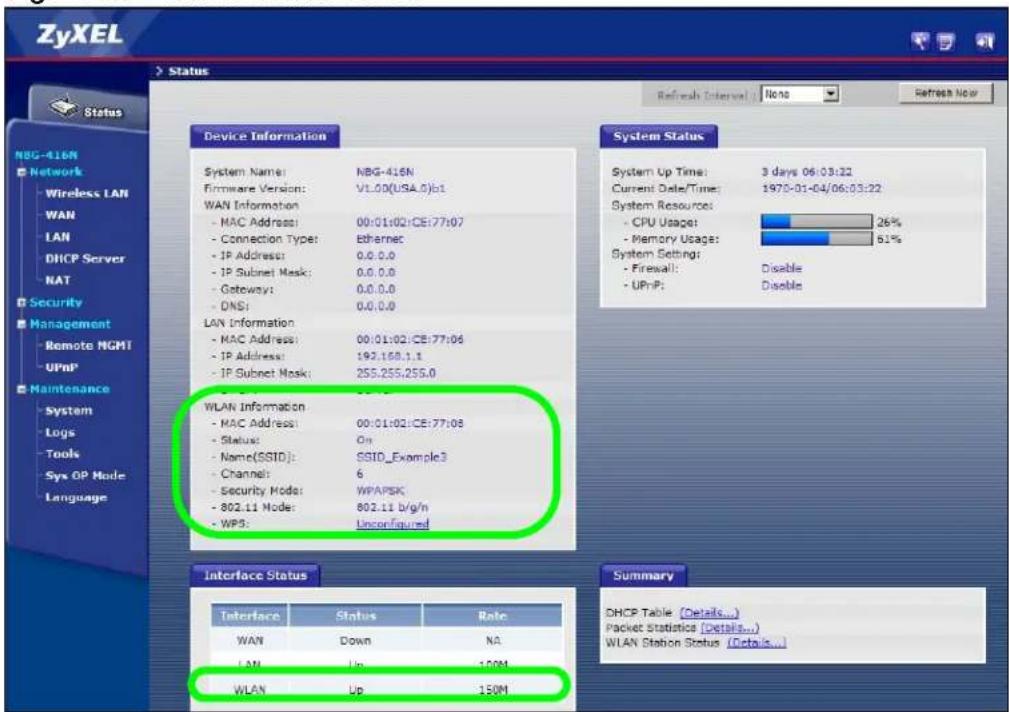Click WLAN MAC address 00:01:02:CE:77:08
1009x712 pixels.
point(410,423)
